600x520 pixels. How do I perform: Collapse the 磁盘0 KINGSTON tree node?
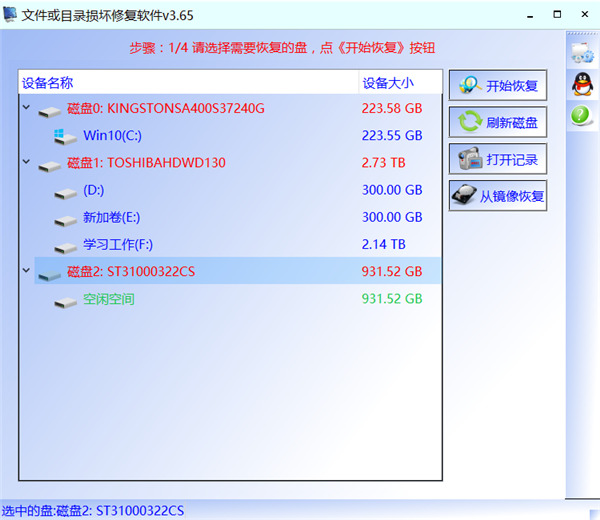[x=26, y=107]
